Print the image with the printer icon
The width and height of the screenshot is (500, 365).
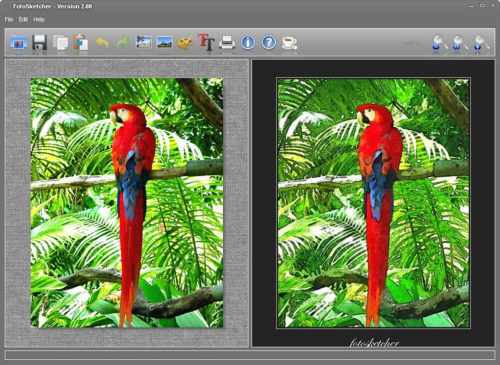click(227, 43)
